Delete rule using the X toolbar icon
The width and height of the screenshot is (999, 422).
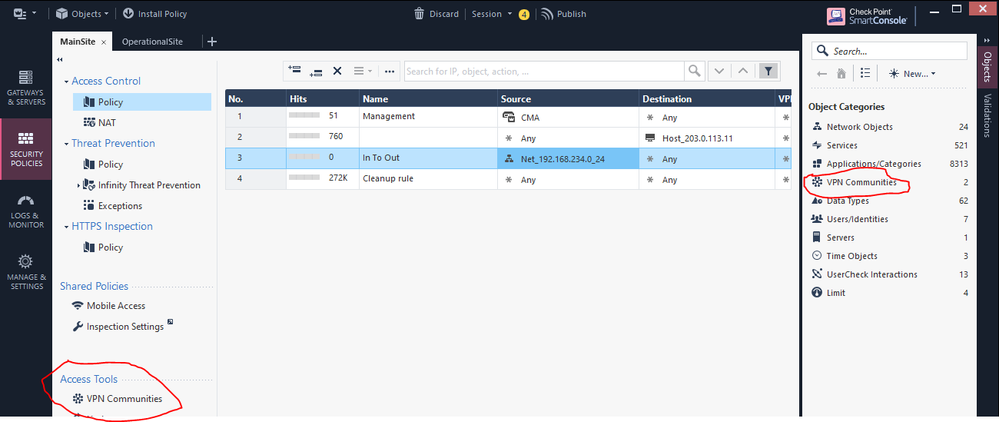pyautogui.click(x=337, y=71)
